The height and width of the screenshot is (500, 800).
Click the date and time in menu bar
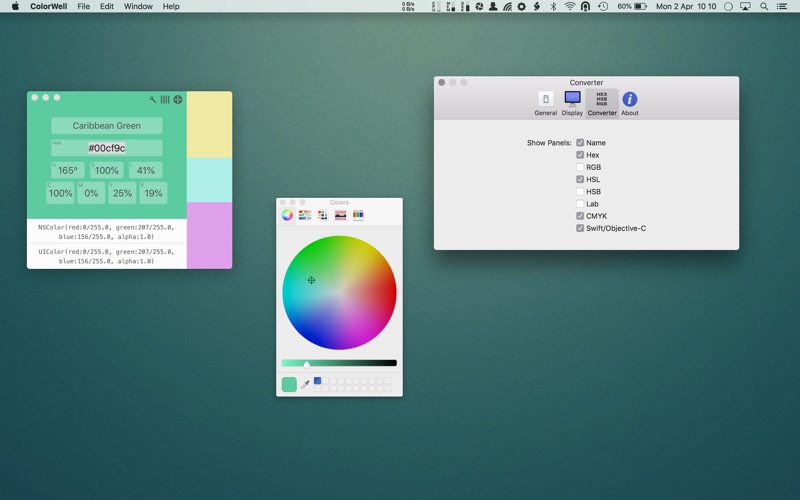click(x=686, y=6)
